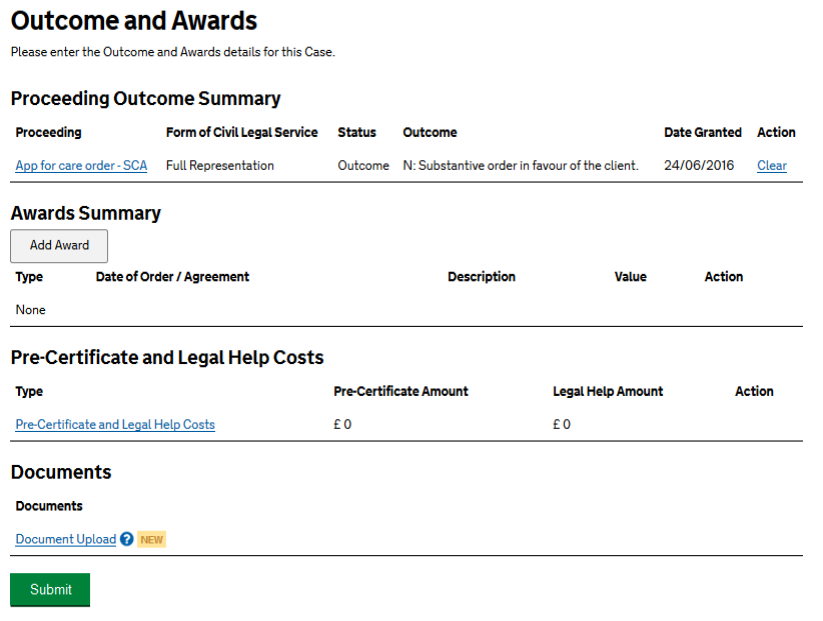Click the Full Representation cell
This screenshot has height=621, width=823.
point(220,166)
